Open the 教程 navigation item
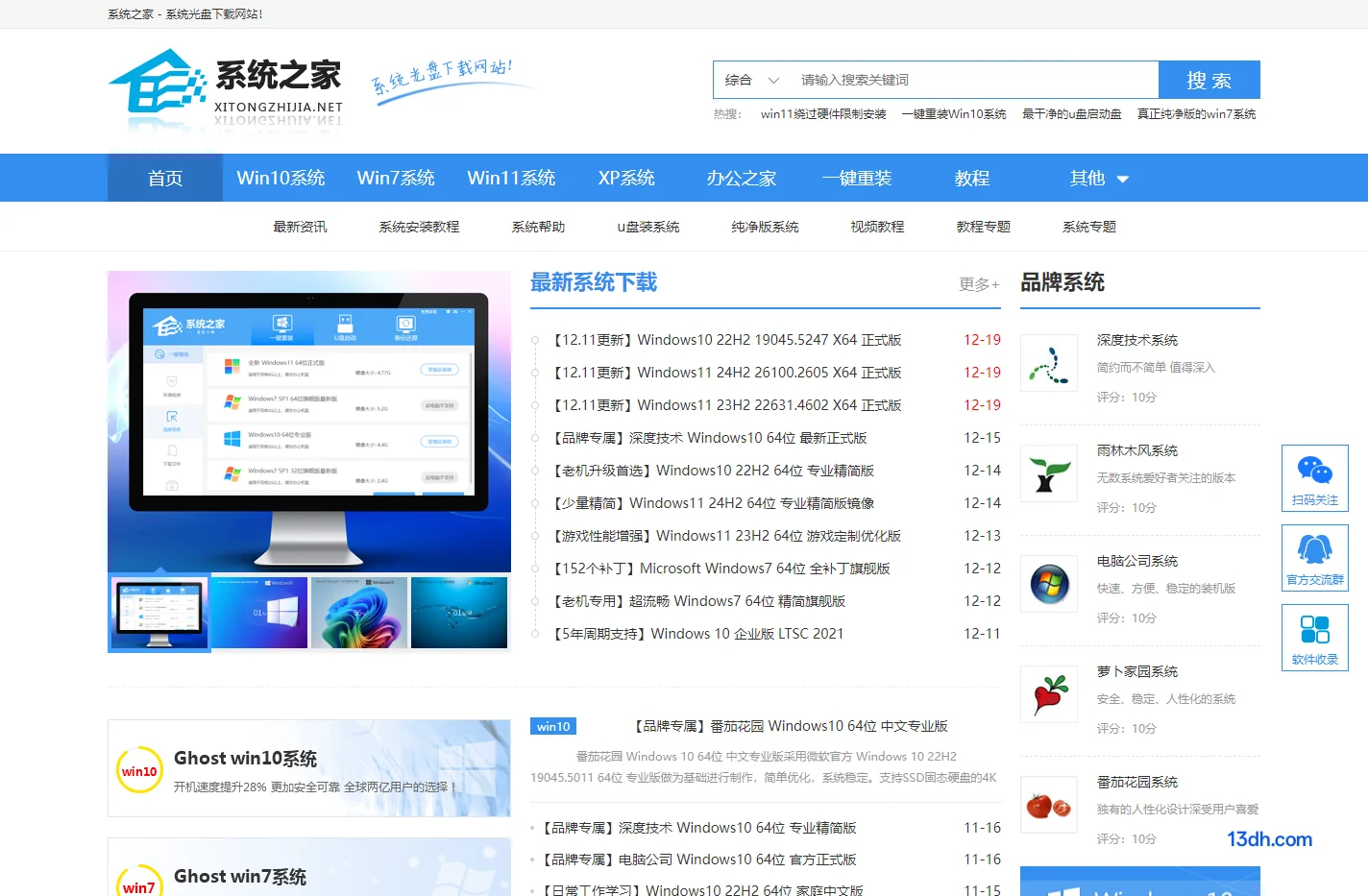Image resolution: width=1368 pixels, height=896 pixels. pos(972,178)
